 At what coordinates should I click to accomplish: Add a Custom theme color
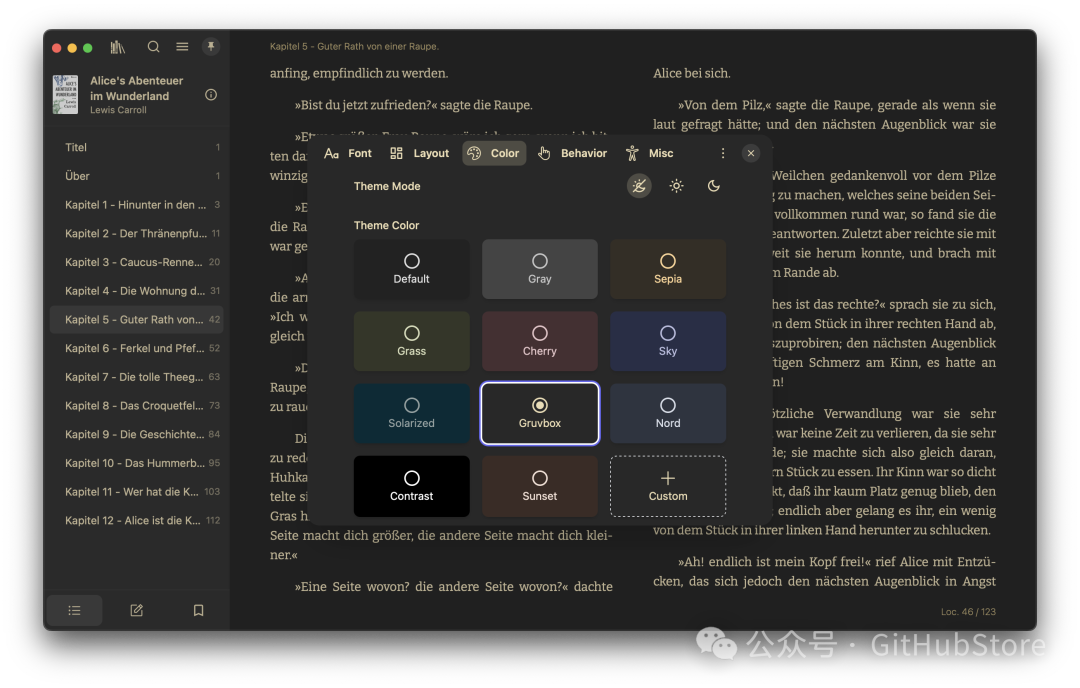668,486
